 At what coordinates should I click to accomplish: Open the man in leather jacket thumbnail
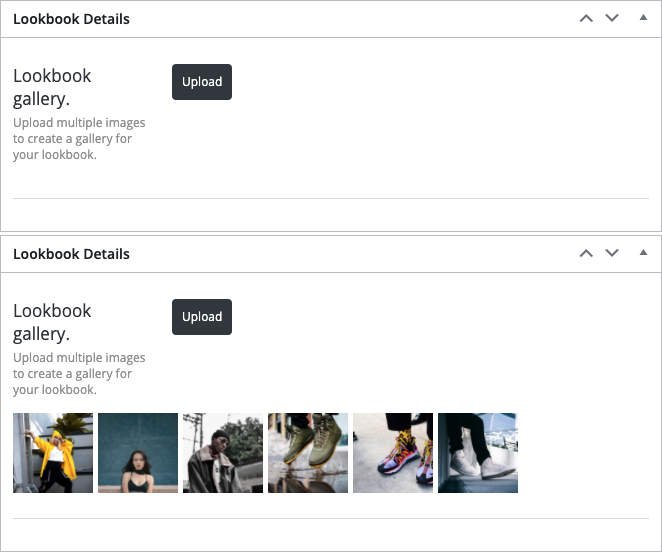(x=223, y=453)
